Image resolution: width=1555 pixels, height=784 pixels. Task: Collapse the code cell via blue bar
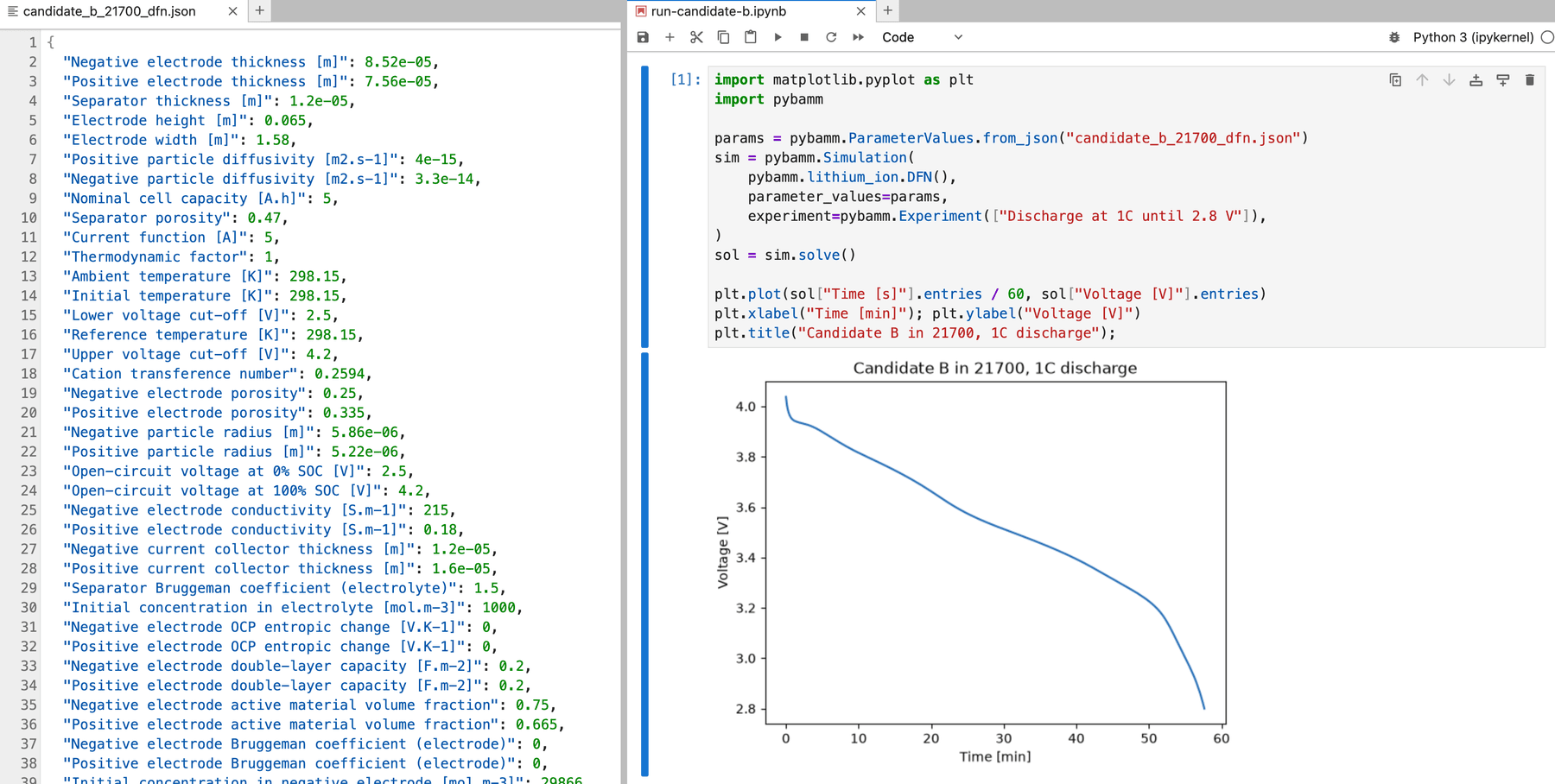pos(644,206)
